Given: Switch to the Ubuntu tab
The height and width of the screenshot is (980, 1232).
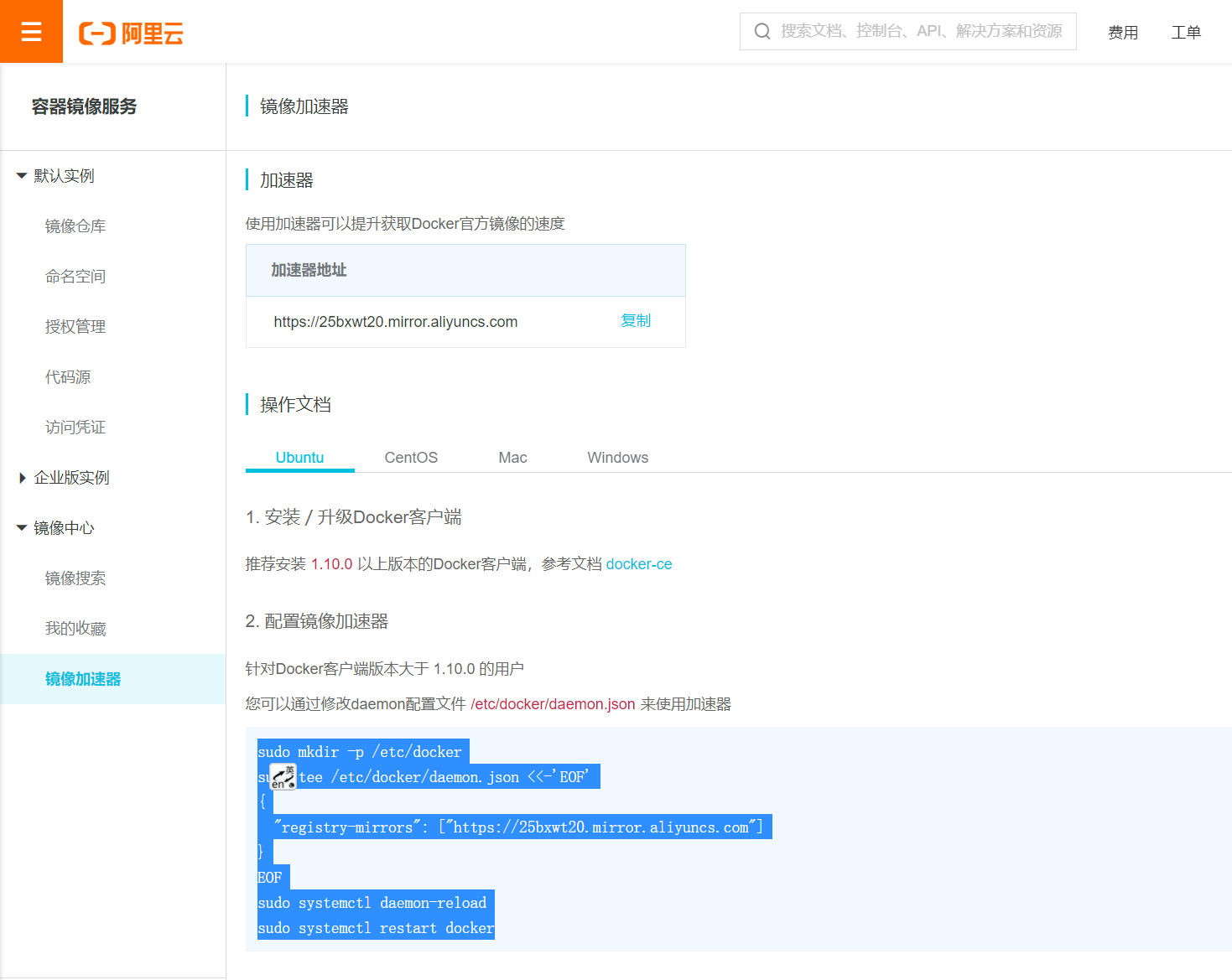Looking at the screenshot, I should click(299, 458).
